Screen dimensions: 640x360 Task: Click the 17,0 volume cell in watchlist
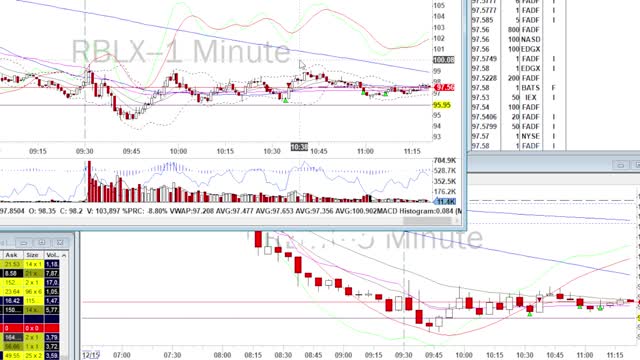pyautogui.click(x=51, y=282)
